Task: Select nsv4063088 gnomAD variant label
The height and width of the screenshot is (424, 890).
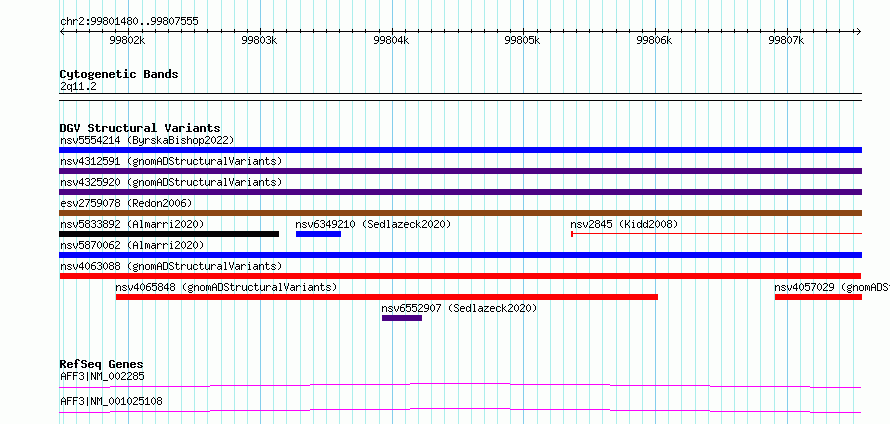Action: pyautogui.click(x=171, y=266)
